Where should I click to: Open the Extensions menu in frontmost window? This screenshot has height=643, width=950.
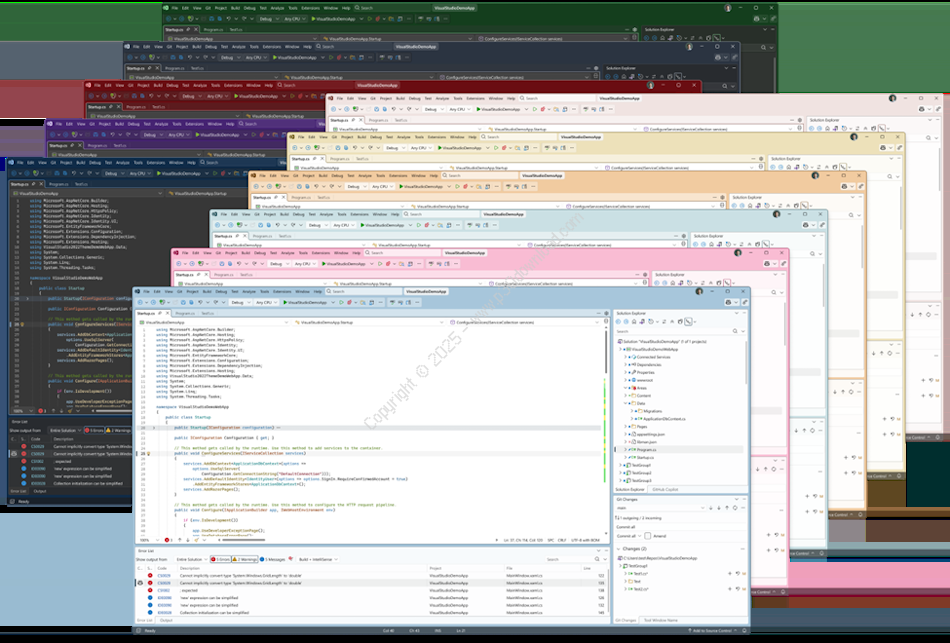click(282, 291)
